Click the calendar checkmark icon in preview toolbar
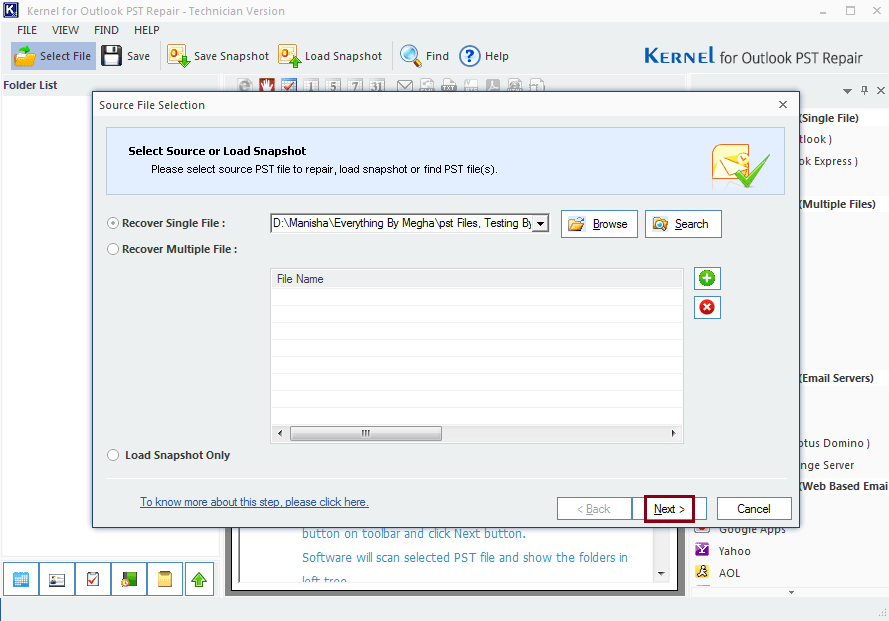 [289, 85]
